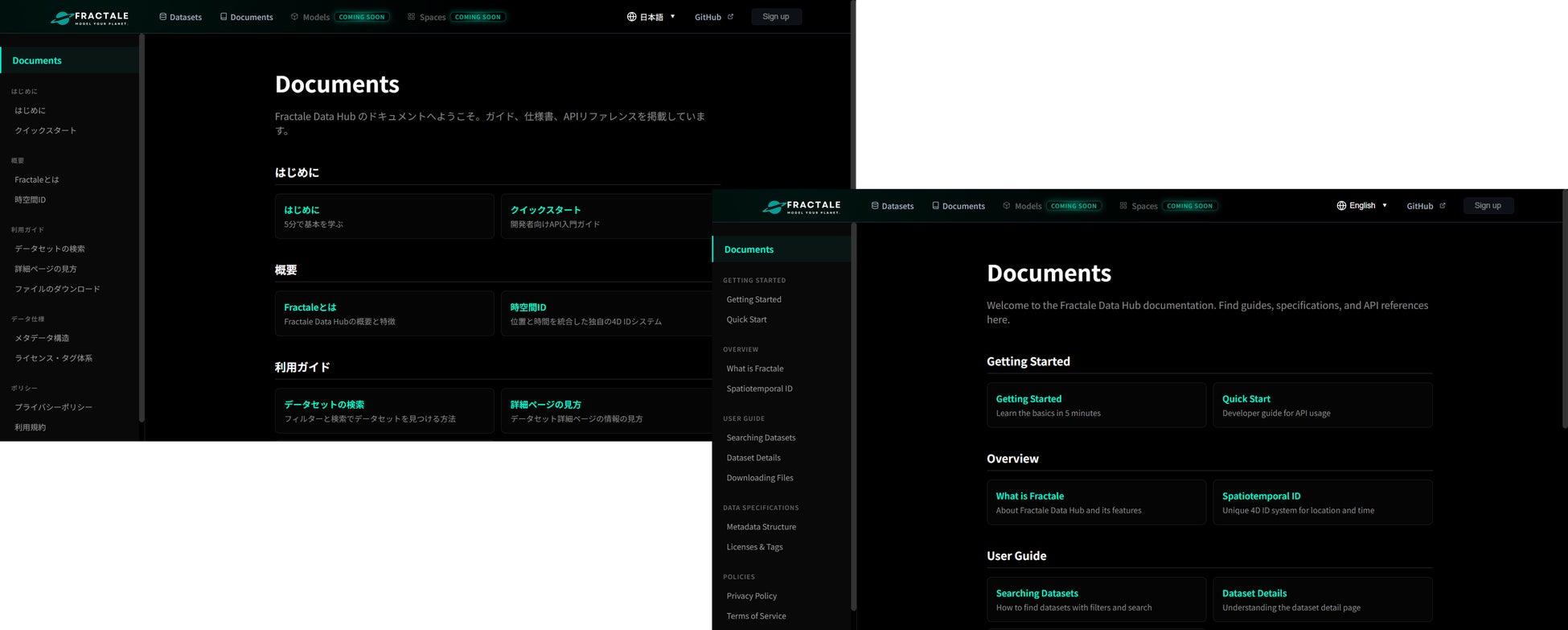Open 時空間ID in the Japanese sidebar
This screenshot has width=1568, height=630.
click(x=31, y=200)
